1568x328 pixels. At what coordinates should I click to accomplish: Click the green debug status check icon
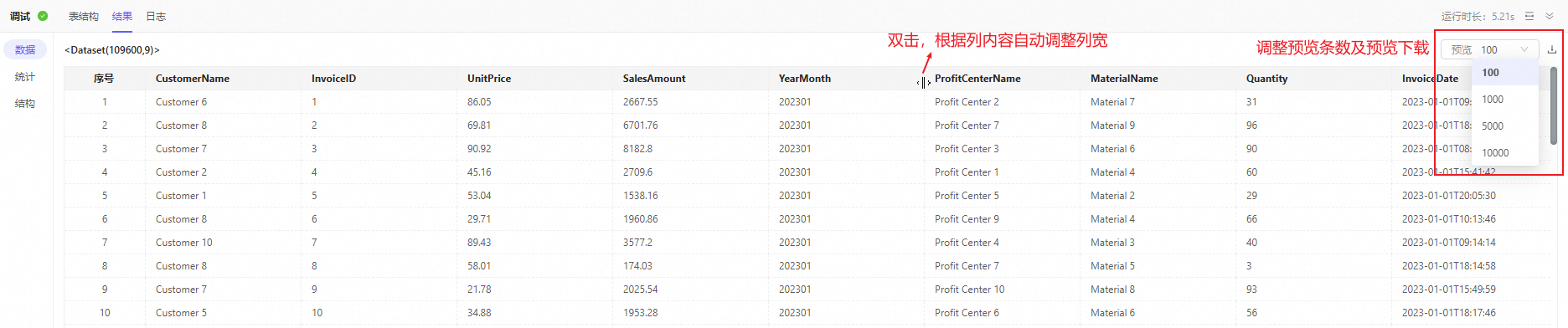(x=43, y=16)
